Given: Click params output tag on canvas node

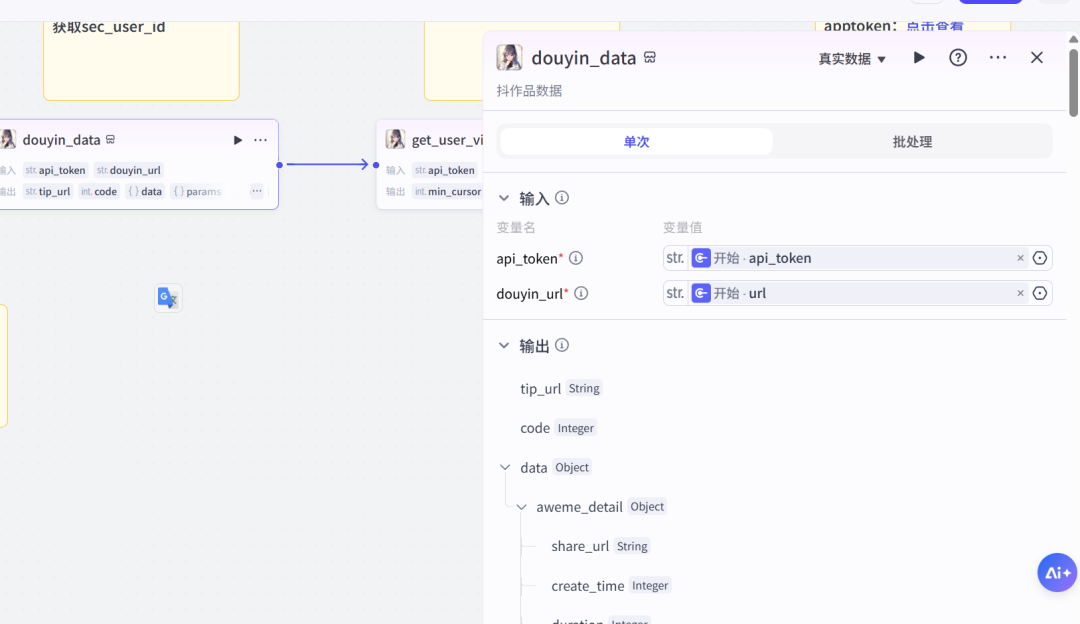Looking at the screenshot, I should 197,191.
